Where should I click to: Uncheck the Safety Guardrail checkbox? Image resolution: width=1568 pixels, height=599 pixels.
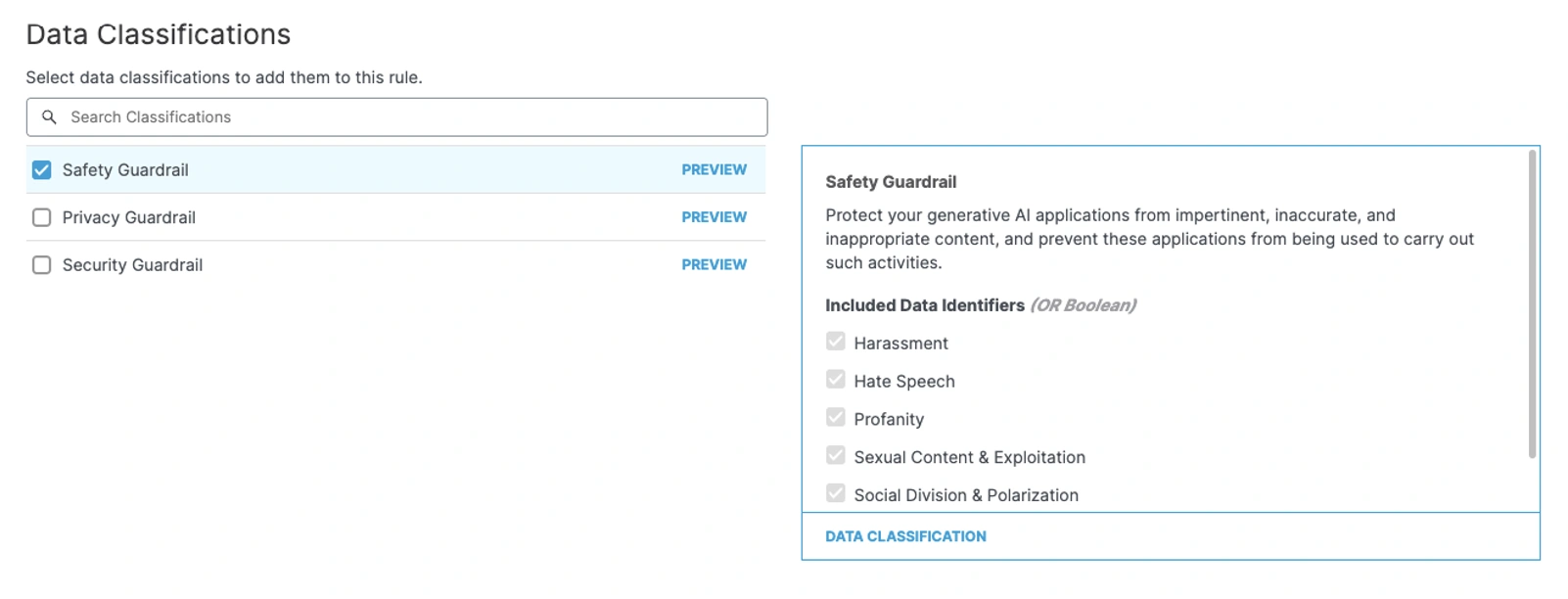point(41,170)
